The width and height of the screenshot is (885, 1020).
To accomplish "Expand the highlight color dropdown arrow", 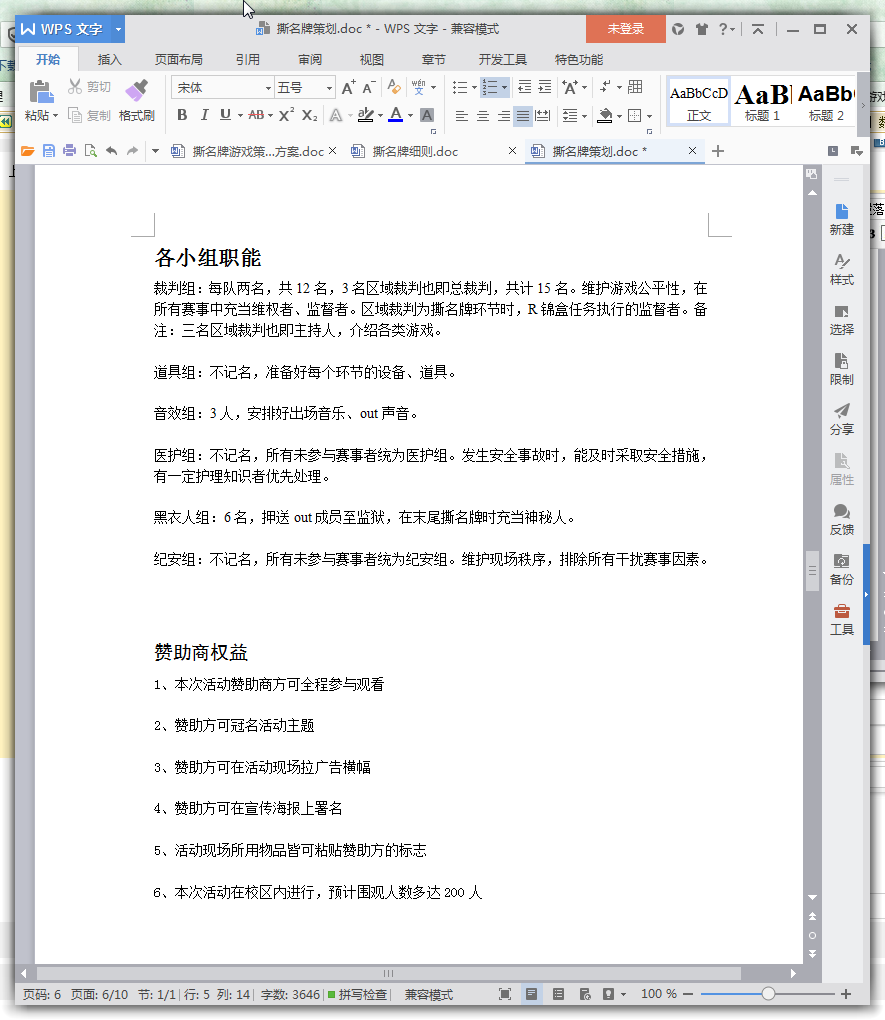I will [x=380, y=116].
